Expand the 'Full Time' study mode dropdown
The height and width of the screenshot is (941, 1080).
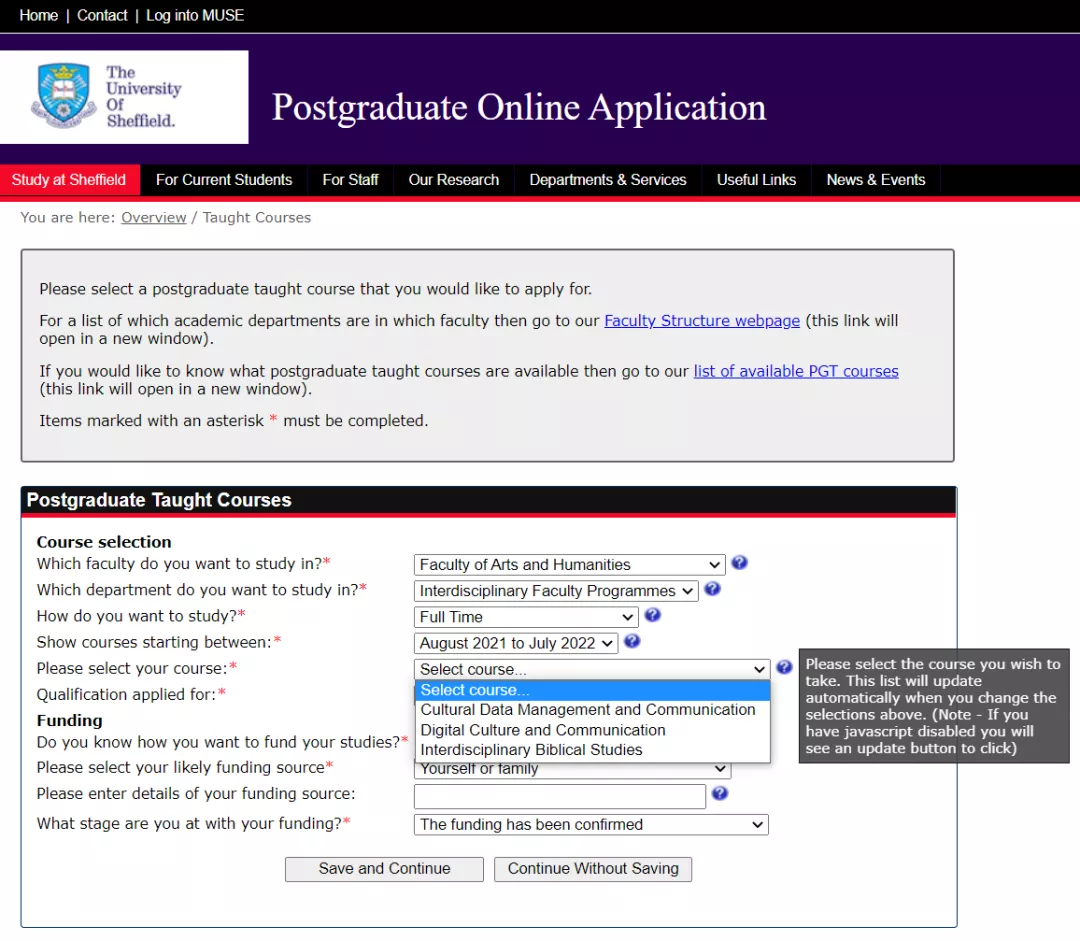tap(526, 617)
